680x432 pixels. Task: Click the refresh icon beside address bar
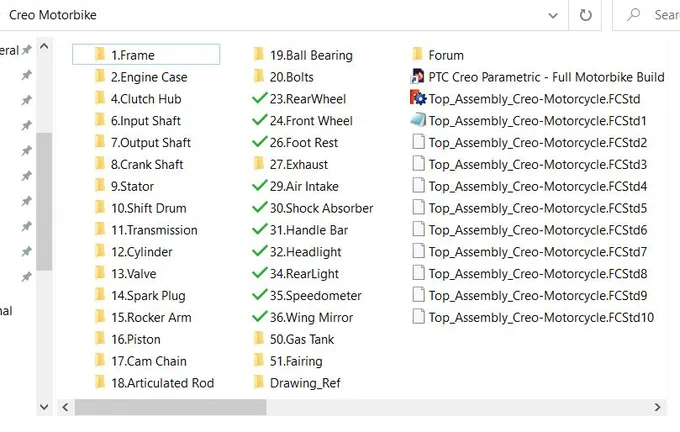[x=585, y=15]
